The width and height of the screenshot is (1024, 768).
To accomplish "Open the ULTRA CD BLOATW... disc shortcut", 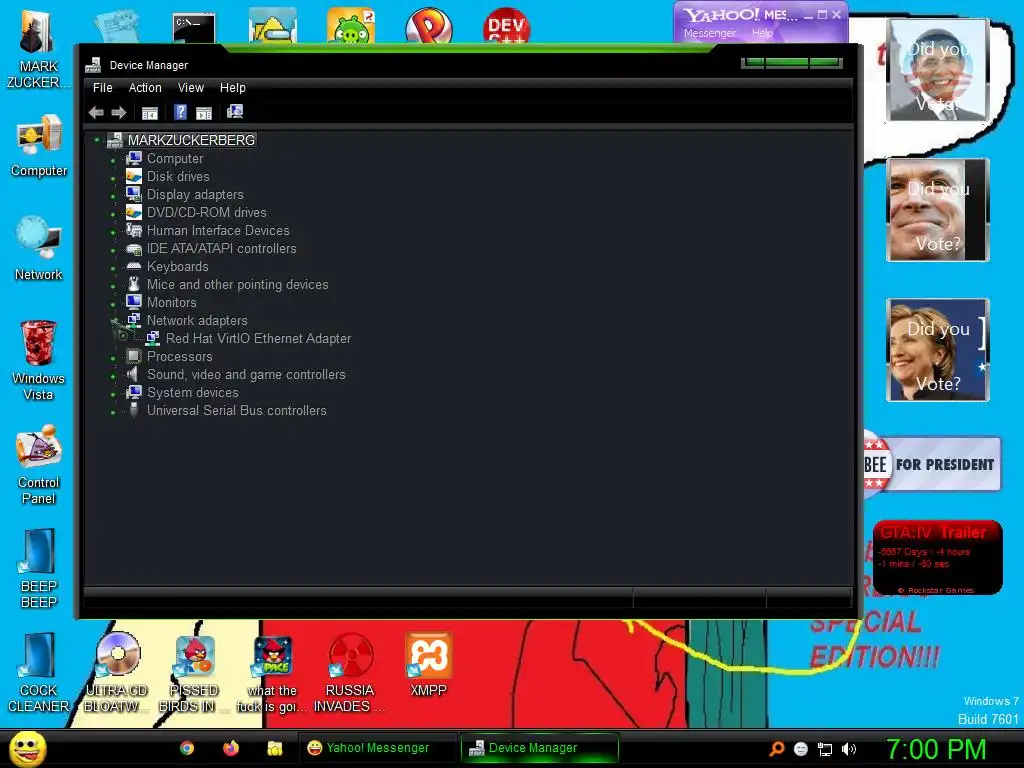I will (116, 673).
